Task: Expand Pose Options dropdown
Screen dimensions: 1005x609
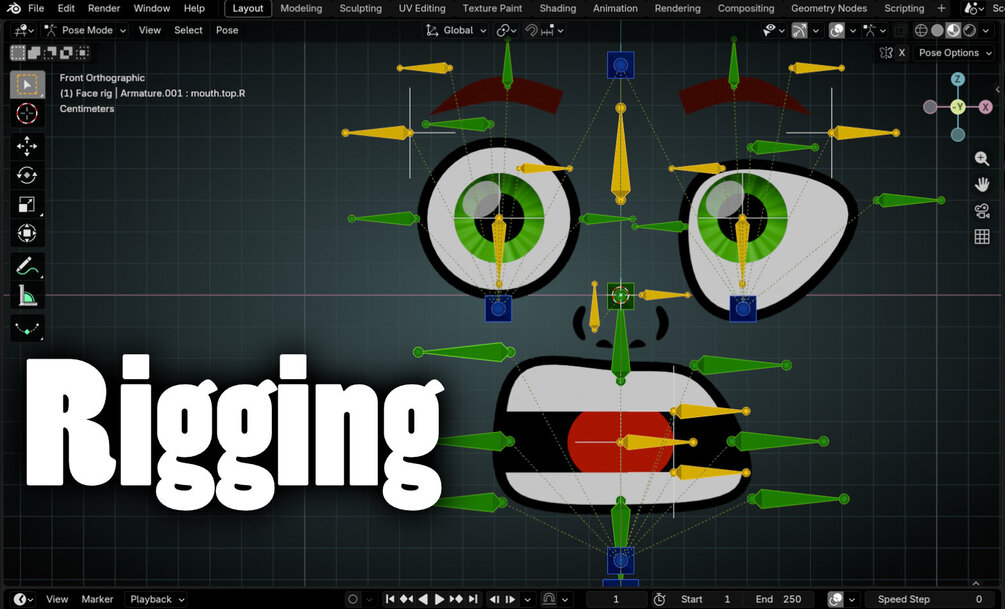Action: click(x=955, y=53)
